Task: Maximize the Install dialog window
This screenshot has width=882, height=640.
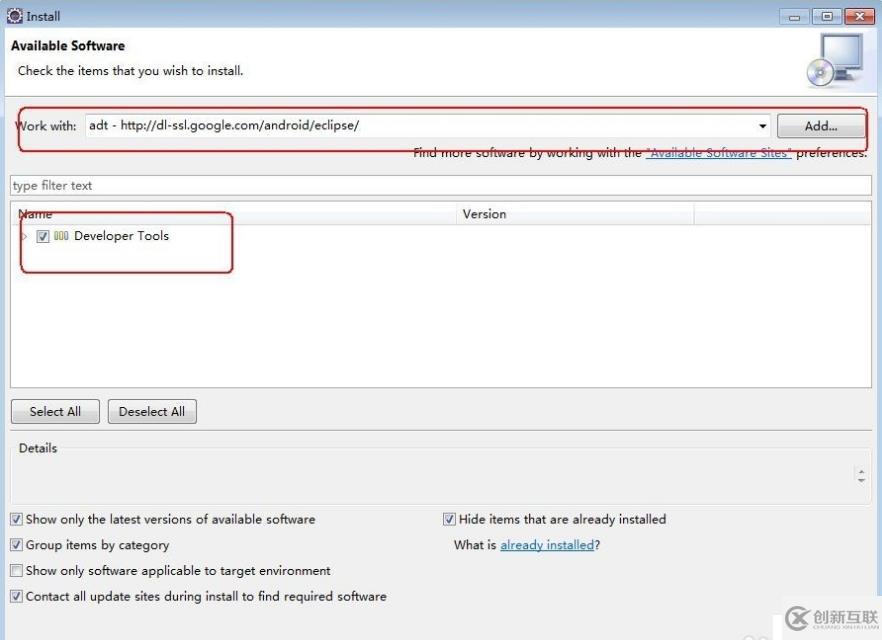Action: coord(826,16)
